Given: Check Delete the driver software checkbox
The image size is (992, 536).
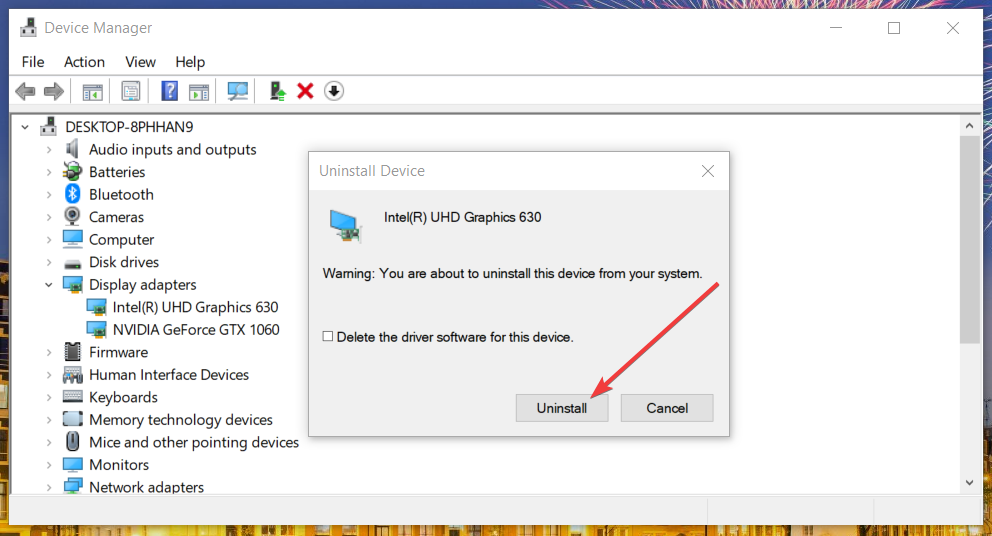Looking at the screenshot, I should click(328, 337).
